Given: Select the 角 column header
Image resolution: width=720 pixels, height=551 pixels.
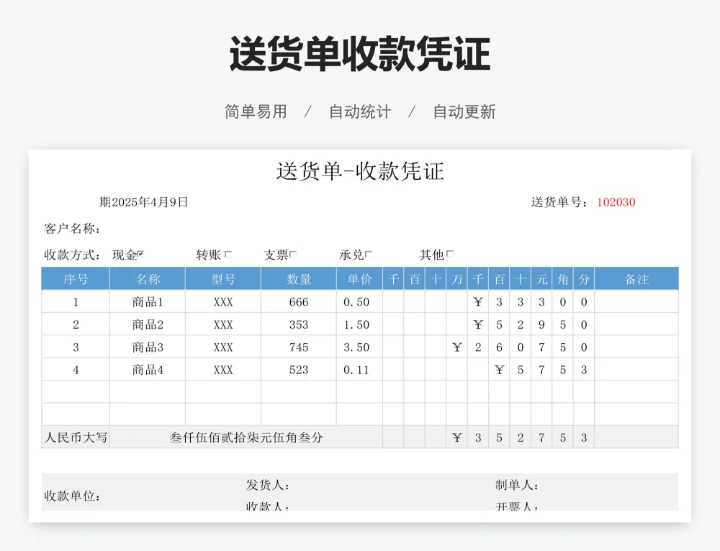Looking at the screenshot, I should point(562,279).
